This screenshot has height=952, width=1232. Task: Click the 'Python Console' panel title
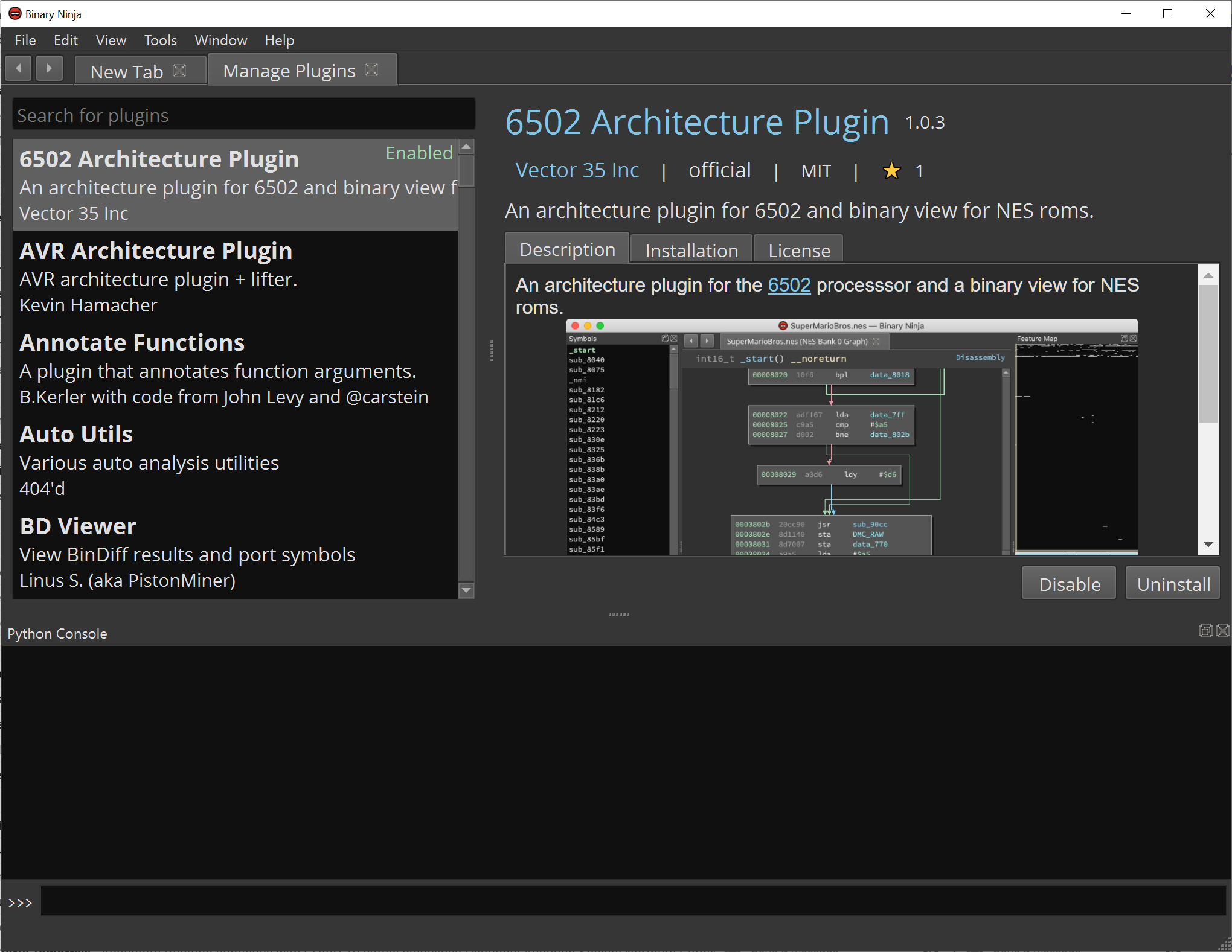pos(57,634)
